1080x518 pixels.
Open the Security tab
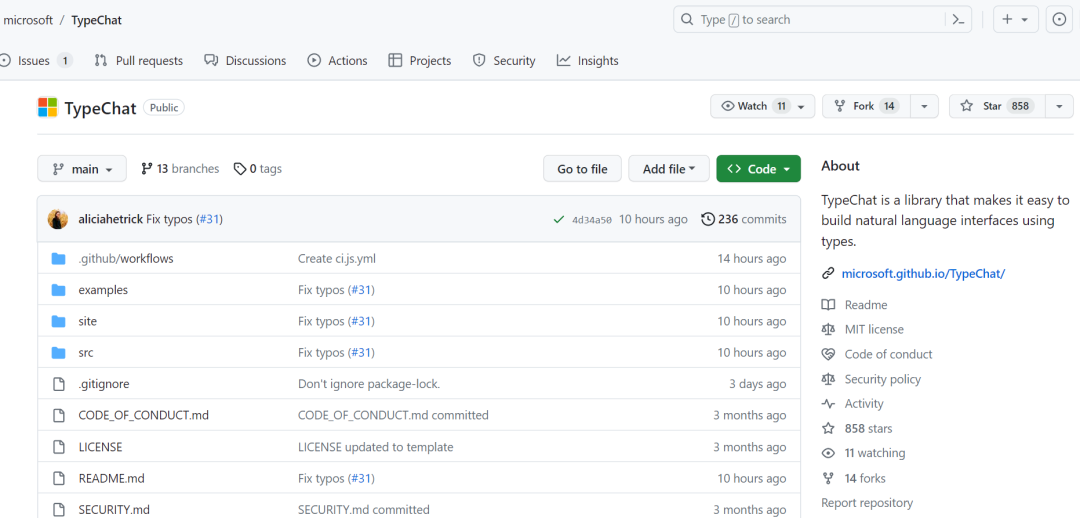click(504, 61)
